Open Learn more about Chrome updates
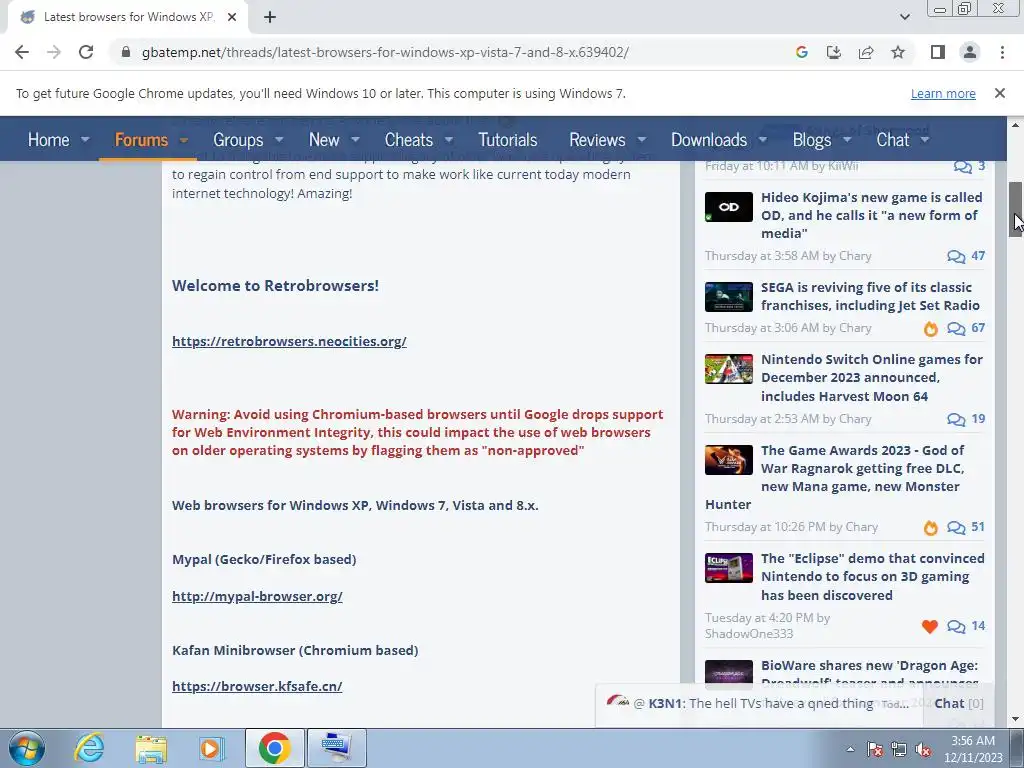This screenshot has width=1024, height=768. point(943,93)
